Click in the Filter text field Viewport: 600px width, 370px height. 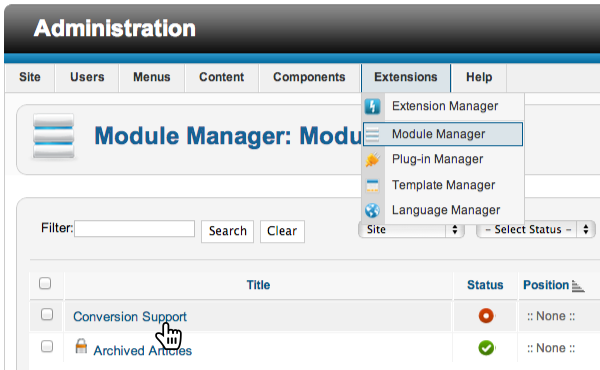(135, 229)
